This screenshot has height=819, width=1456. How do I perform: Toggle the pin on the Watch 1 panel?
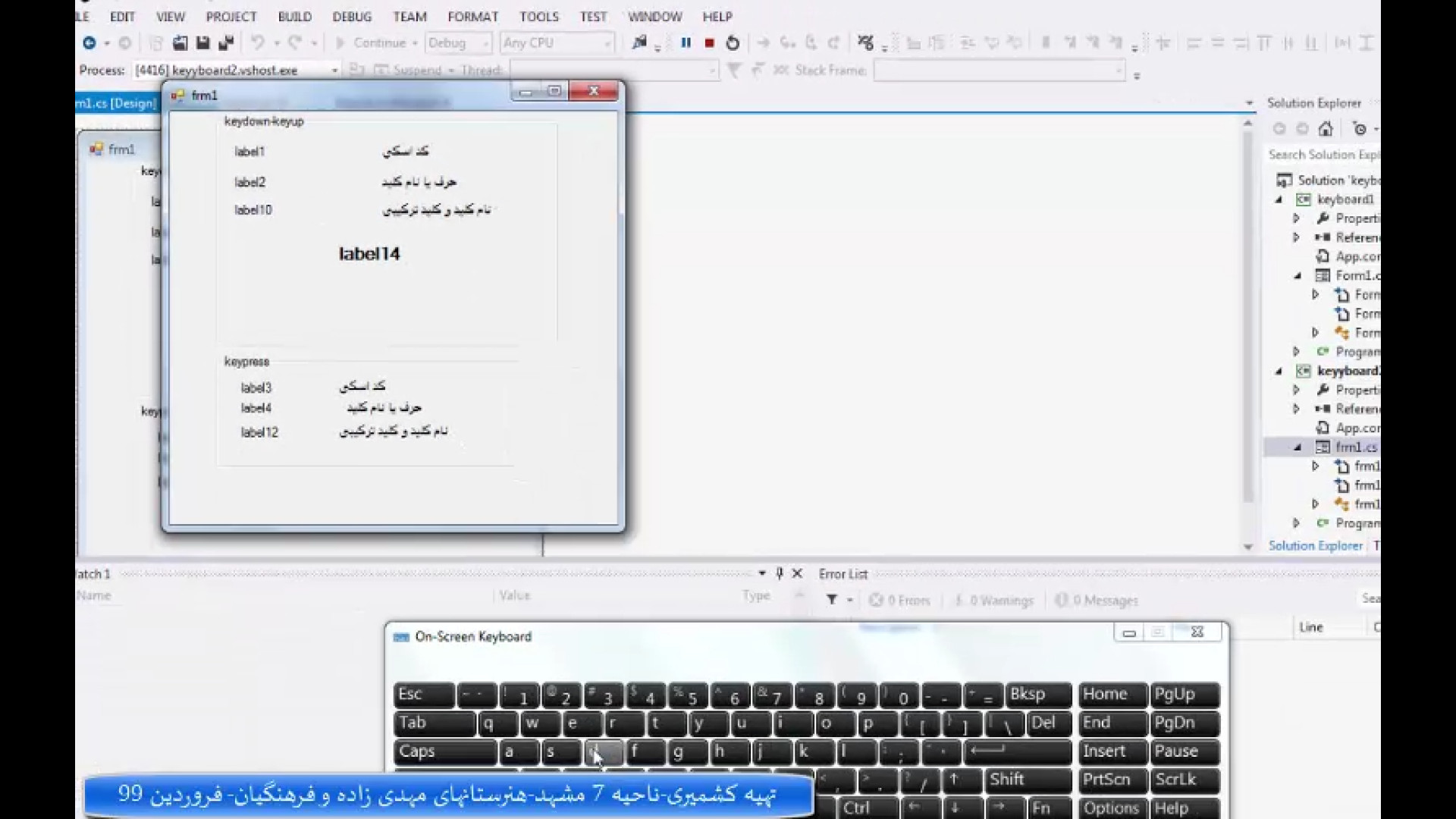[780, 574]
